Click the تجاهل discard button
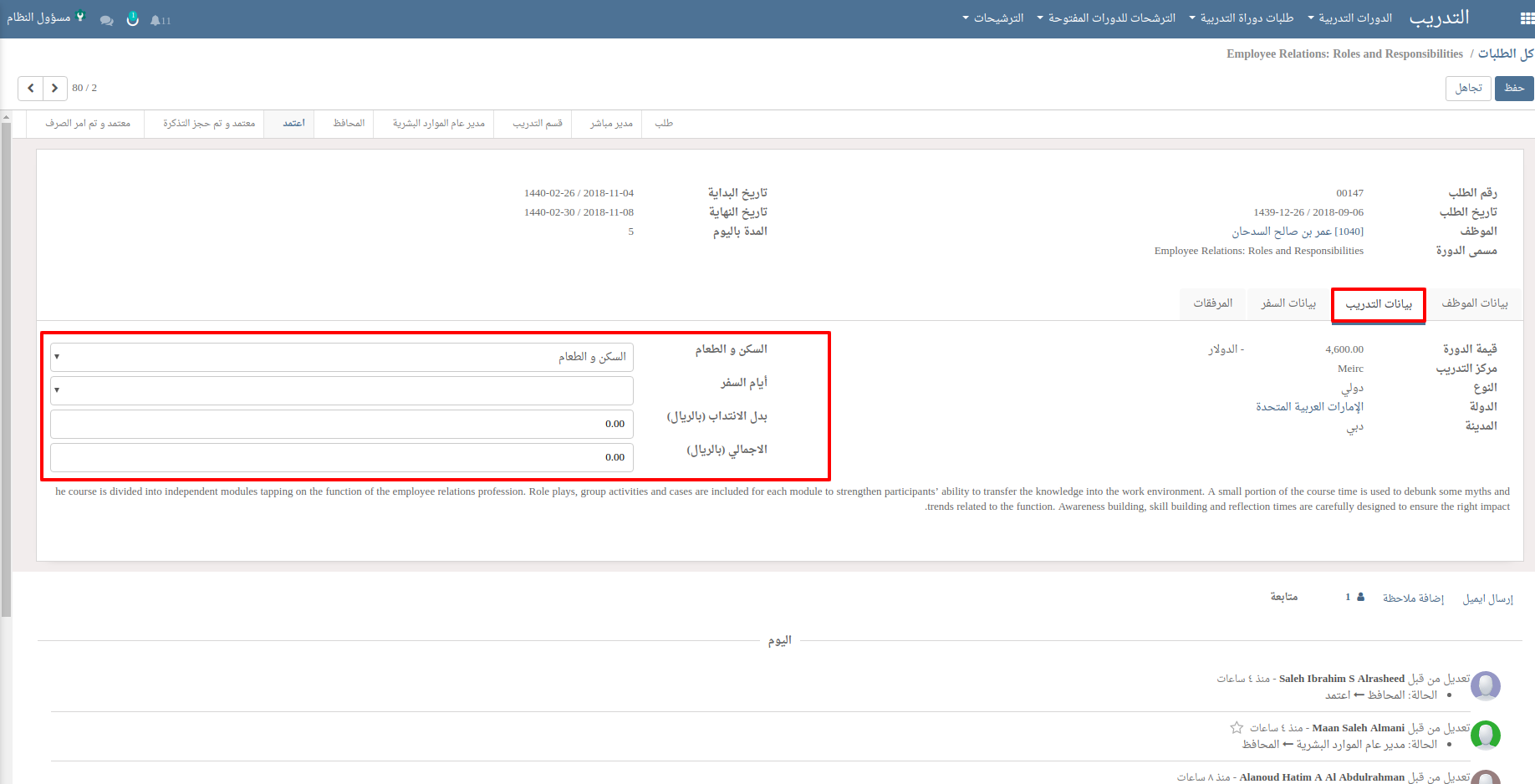This screenshot has height=784, width=1535. [1468, 88]
